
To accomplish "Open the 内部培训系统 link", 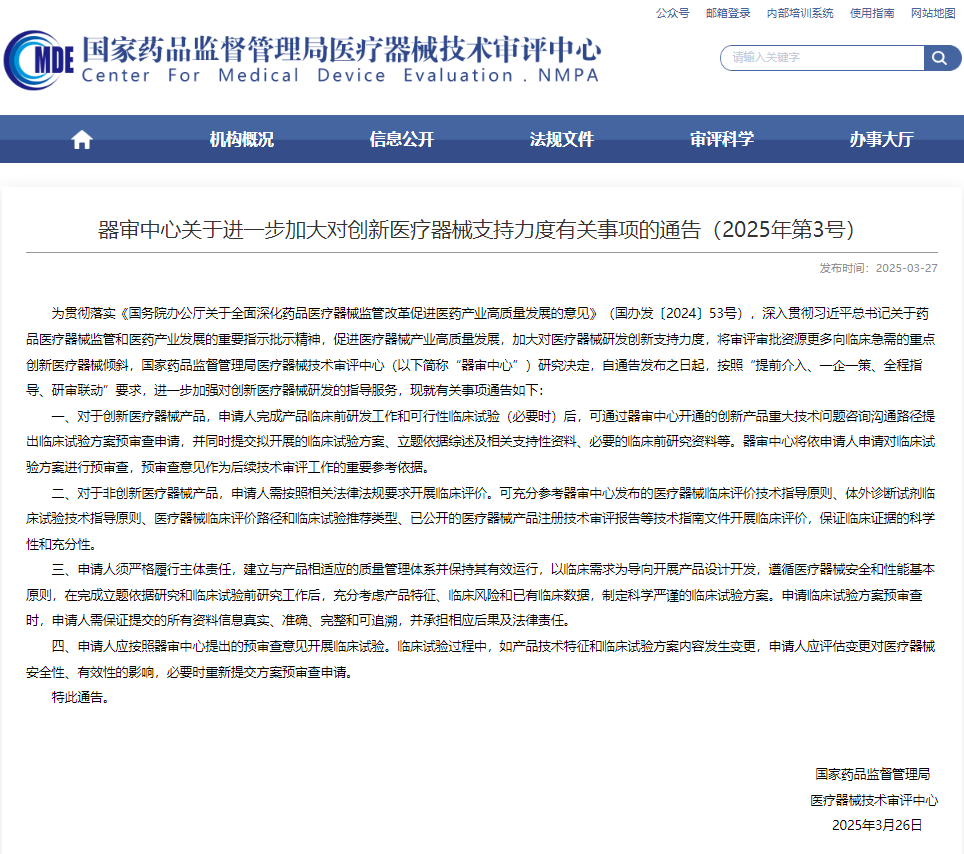I will tap(800, 13).
